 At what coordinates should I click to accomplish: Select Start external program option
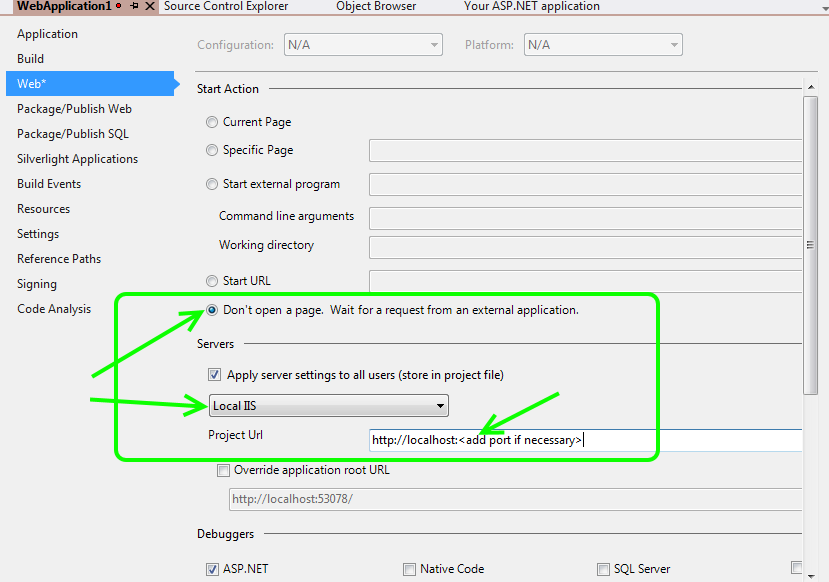coord(212,184)
